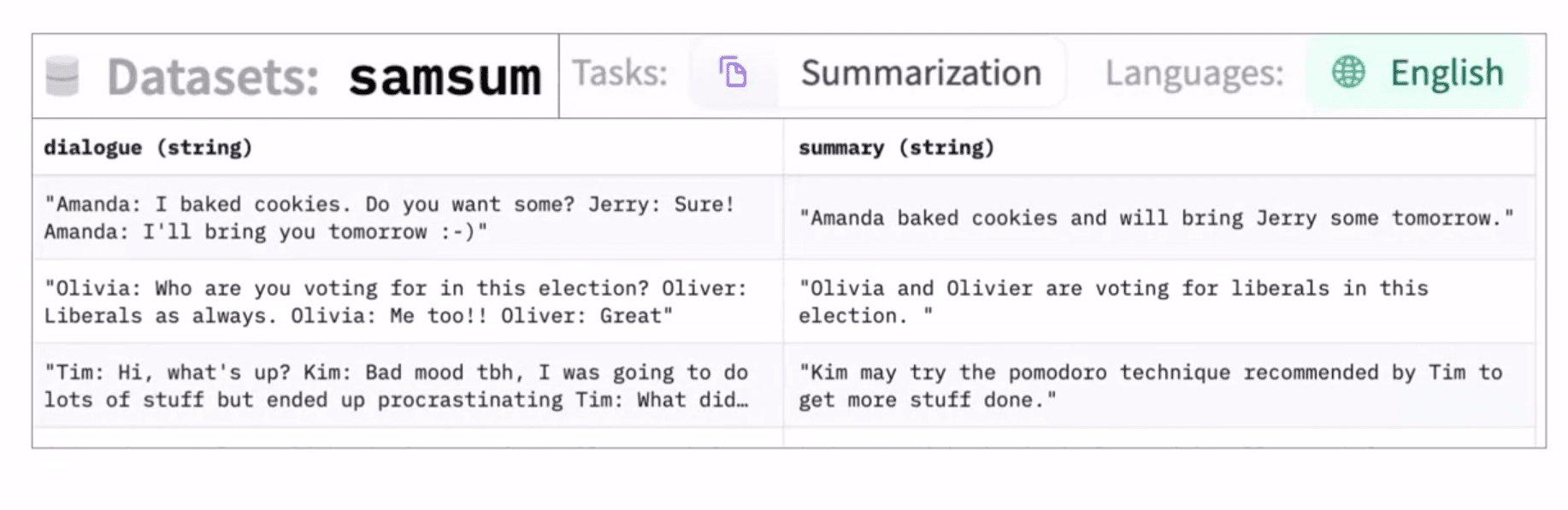This screenshot has width=1568, height=510.
Task: Select the English language tag
Action: tap(1417, 73)
